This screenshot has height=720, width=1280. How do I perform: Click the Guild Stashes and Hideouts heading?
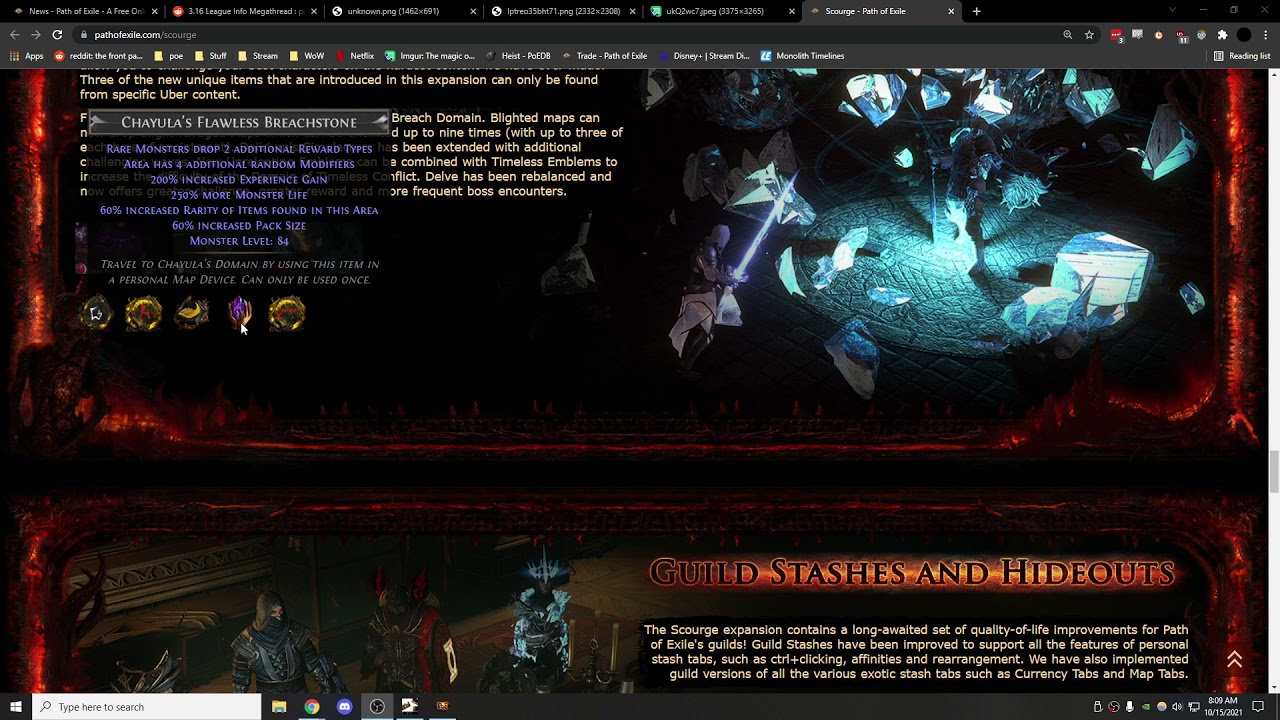[911, 572]
